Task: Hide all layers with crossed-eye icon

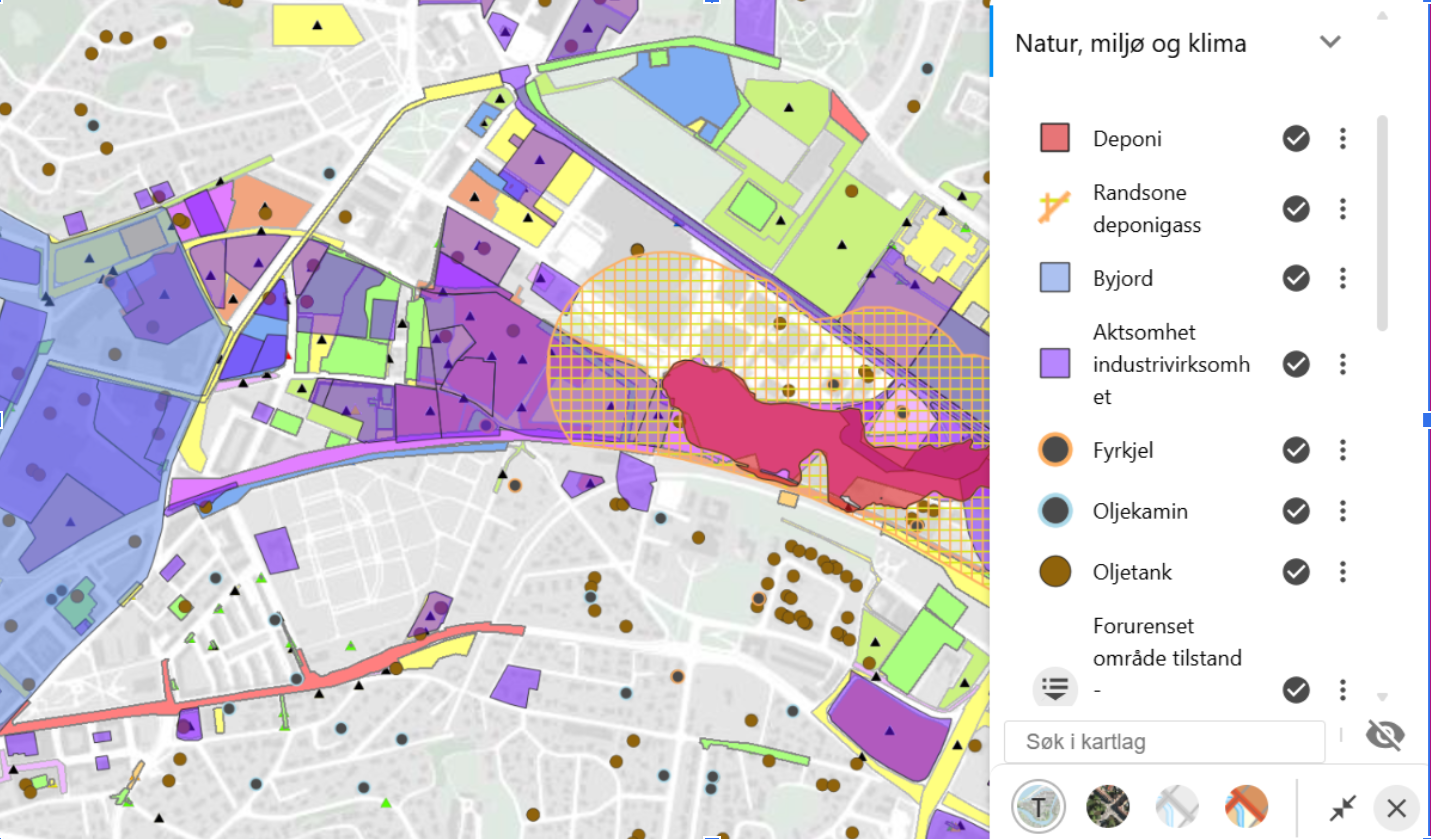Action: click(x=1384, y=736)
